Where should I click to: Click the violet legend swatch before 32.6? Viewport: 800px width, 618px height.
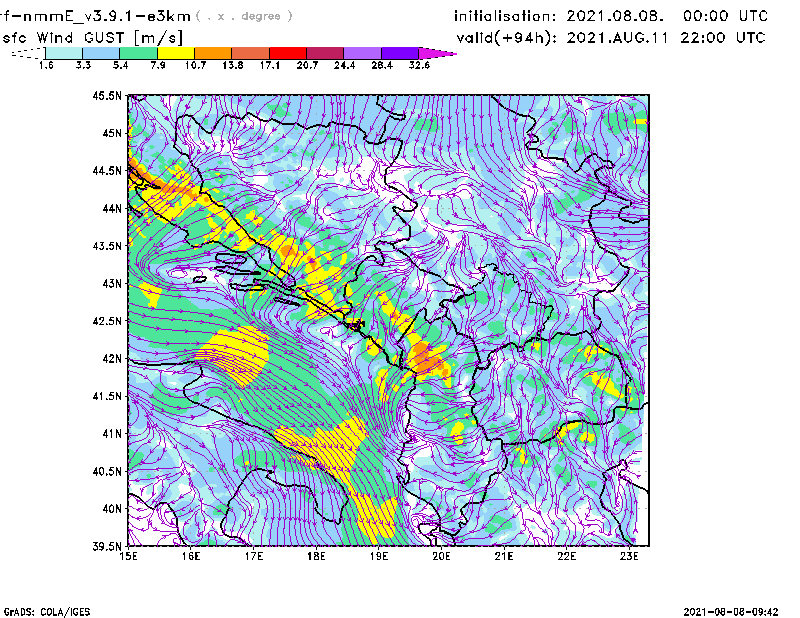coord(400,53)
